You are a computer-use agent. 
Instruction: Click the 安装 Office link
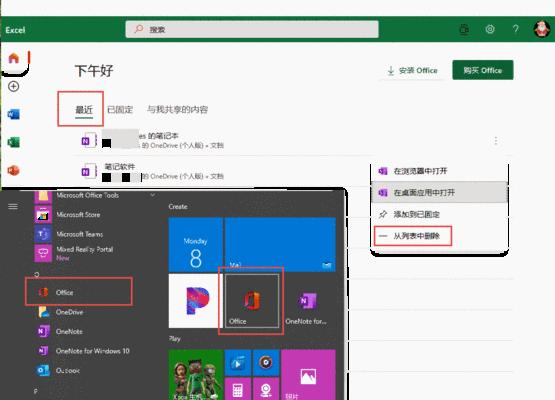pyautogui.click(x=412, y=70)
